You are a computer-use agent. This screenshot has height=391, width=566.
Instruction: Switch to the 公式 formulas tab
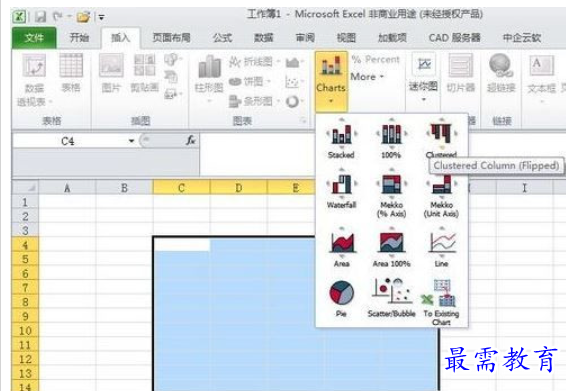coord(222,38)
